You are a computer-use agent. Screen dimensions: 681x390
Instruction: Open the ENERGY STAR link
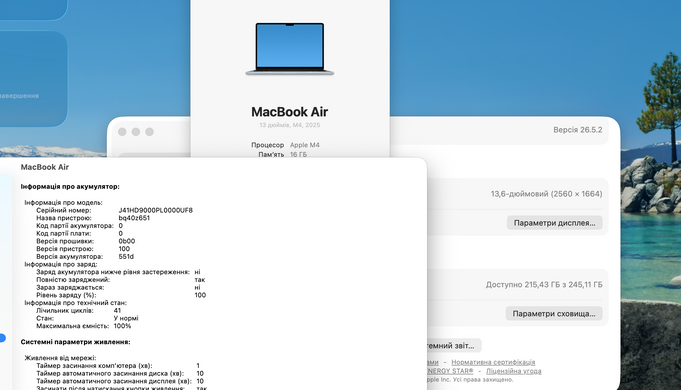[x=450, y=371]
